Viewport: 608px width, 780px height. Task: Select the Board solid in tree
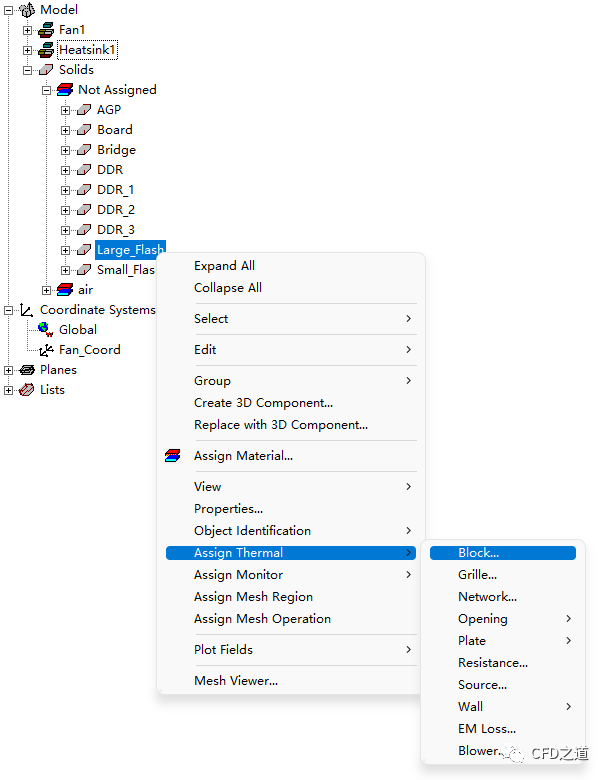[x=114, y=130]
